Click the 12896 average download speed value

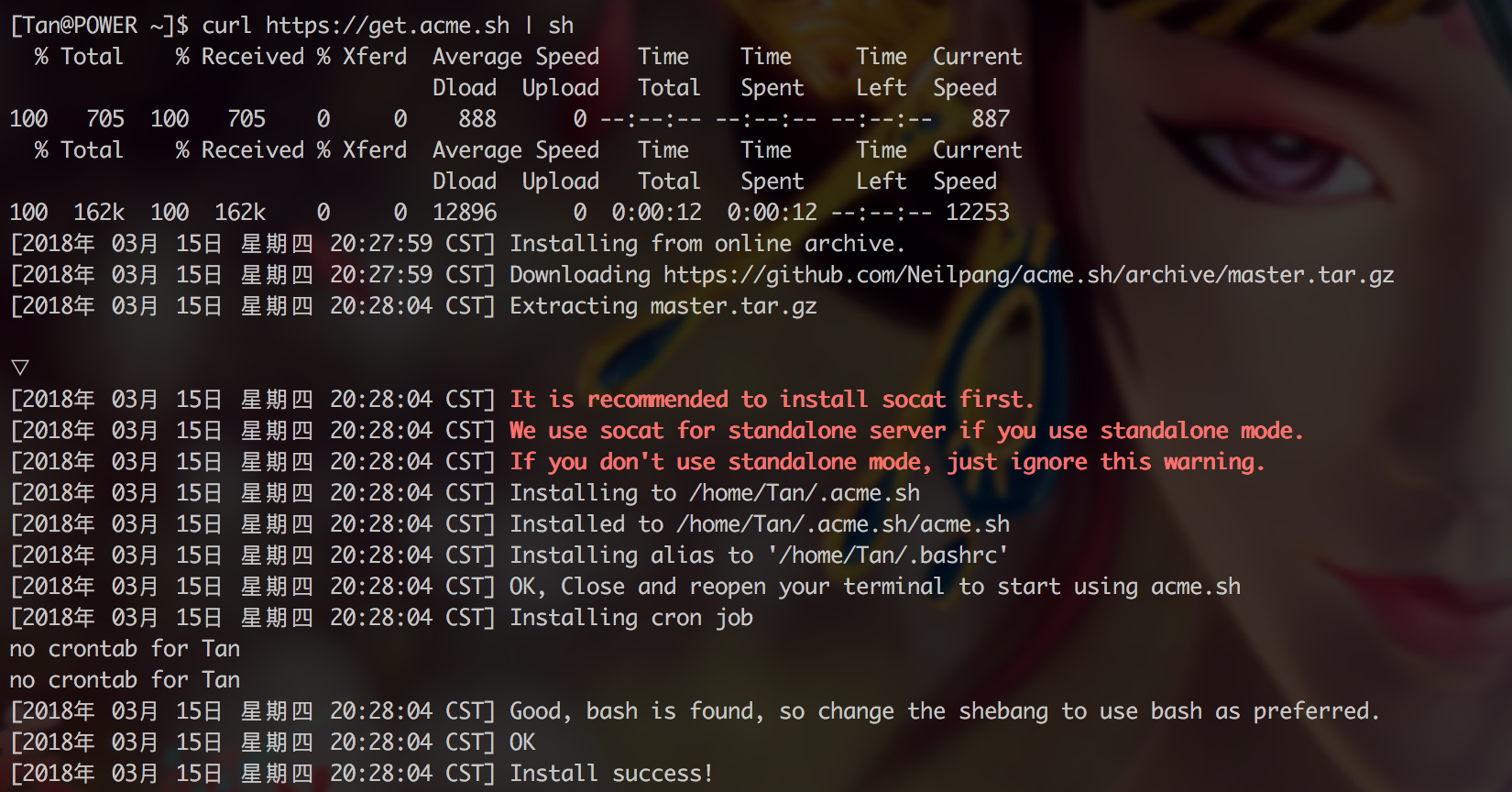pos(465,213)
